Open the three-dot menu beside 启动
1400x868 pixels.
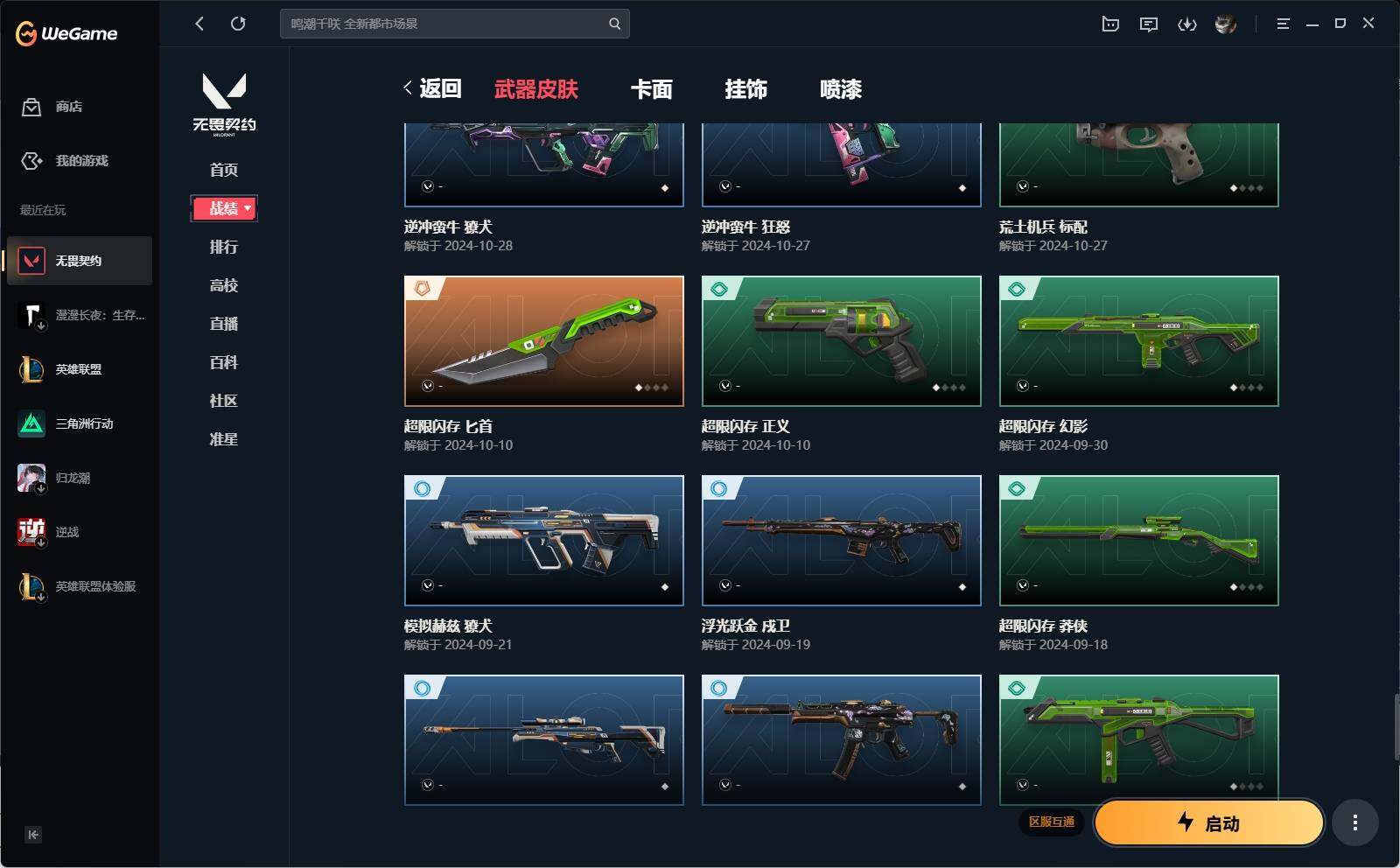(x=1355, y=822)
